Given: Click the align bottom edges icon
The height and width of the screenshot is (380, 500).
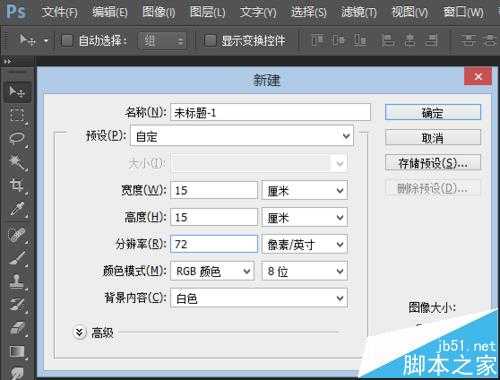Looking at the screenshot, I should pyautogui.click(x=360, y=40).
